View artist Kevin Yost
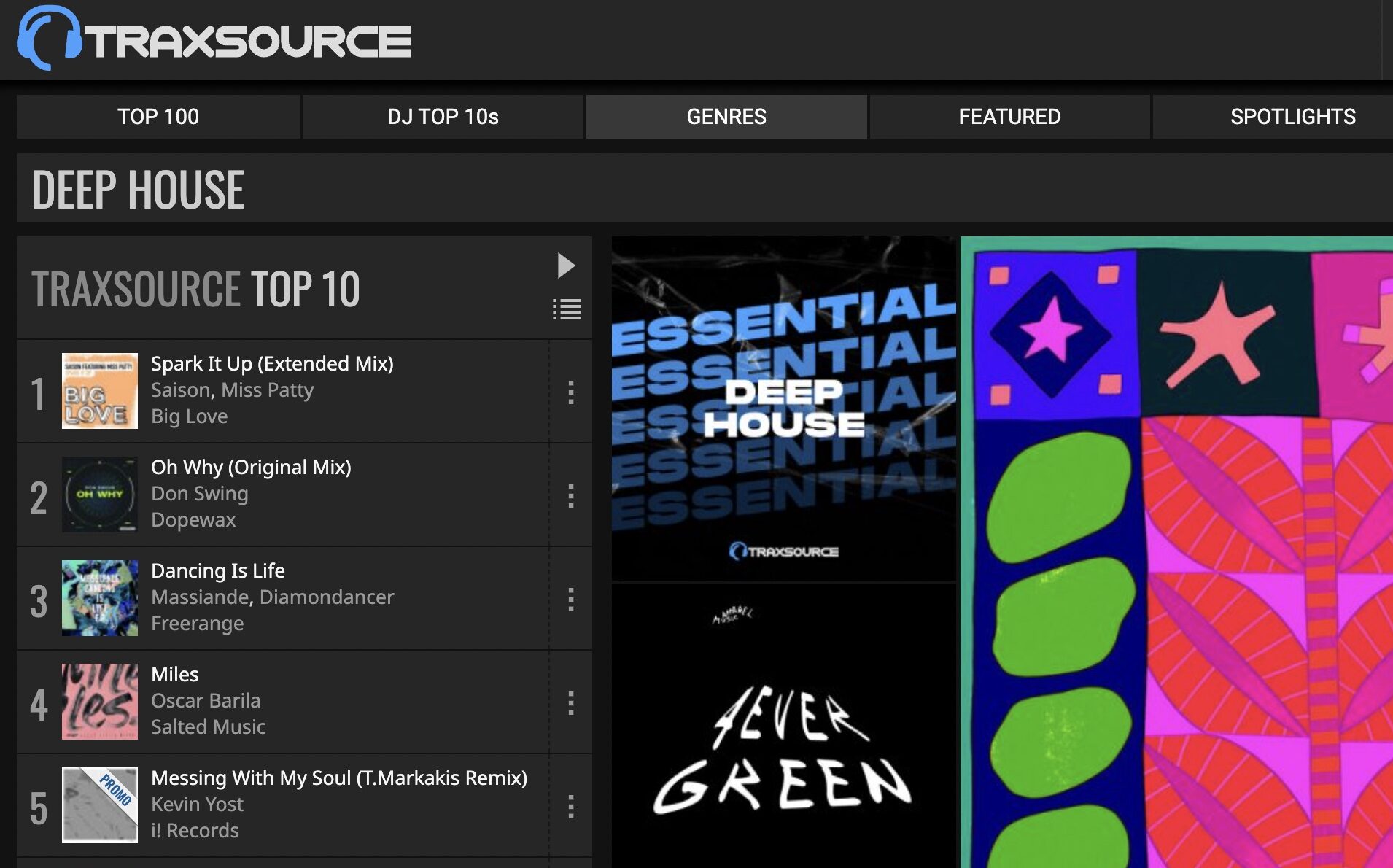The image size is (1393, 868). point(197,805)
